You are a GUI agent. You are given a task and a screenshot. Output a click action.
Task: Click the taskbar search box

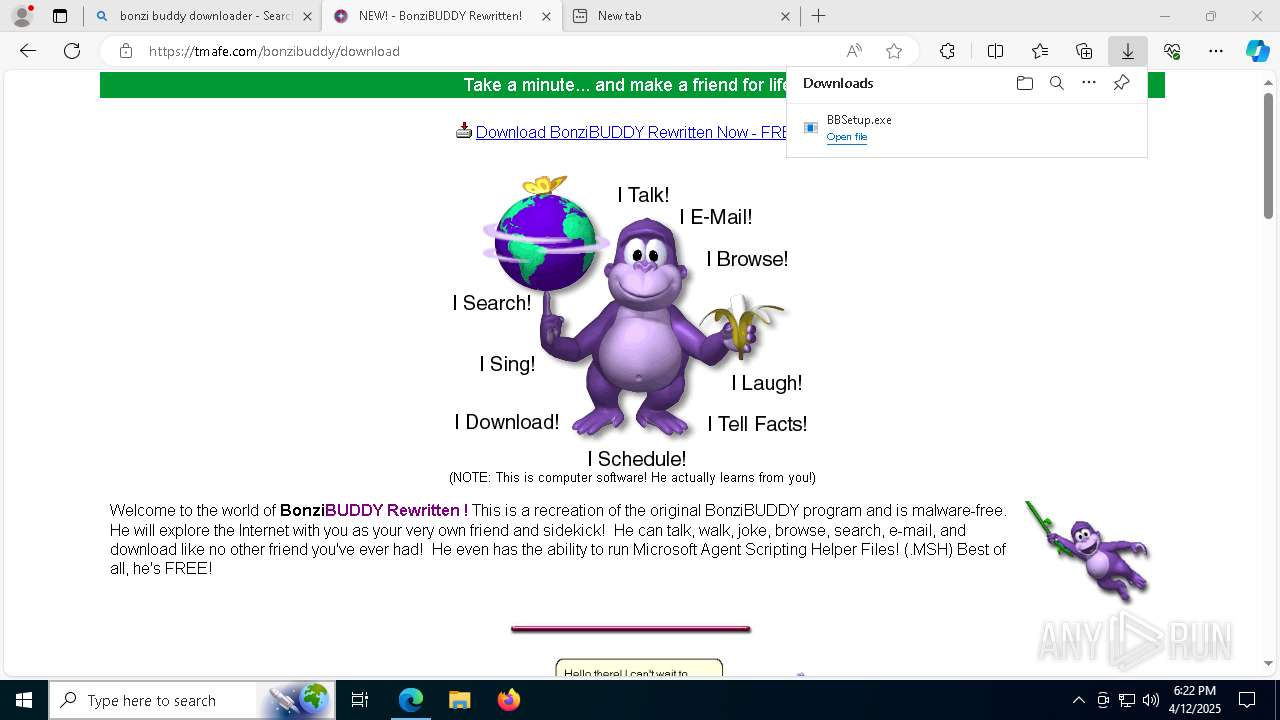click(x=192, y=700)
